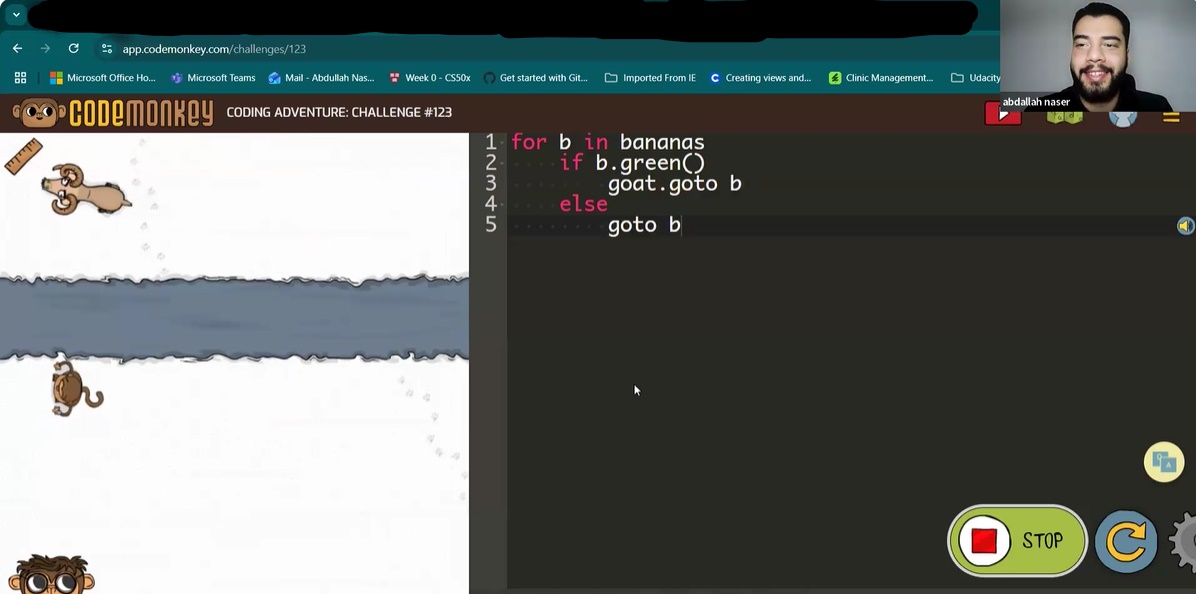Open the orange hamburger menu
The height and width of the screenshot is (594, 1196).
click(x=1171, y=117)
